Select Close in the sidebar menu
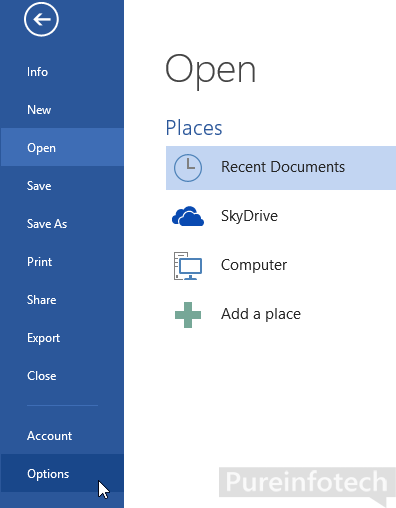396x508 pixels. 62,376
